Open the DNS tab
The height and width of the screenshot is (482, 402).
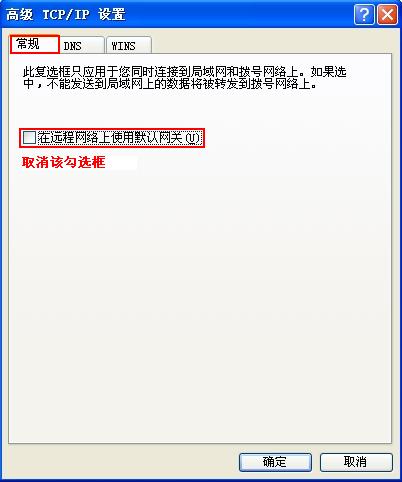coord(82,45)
